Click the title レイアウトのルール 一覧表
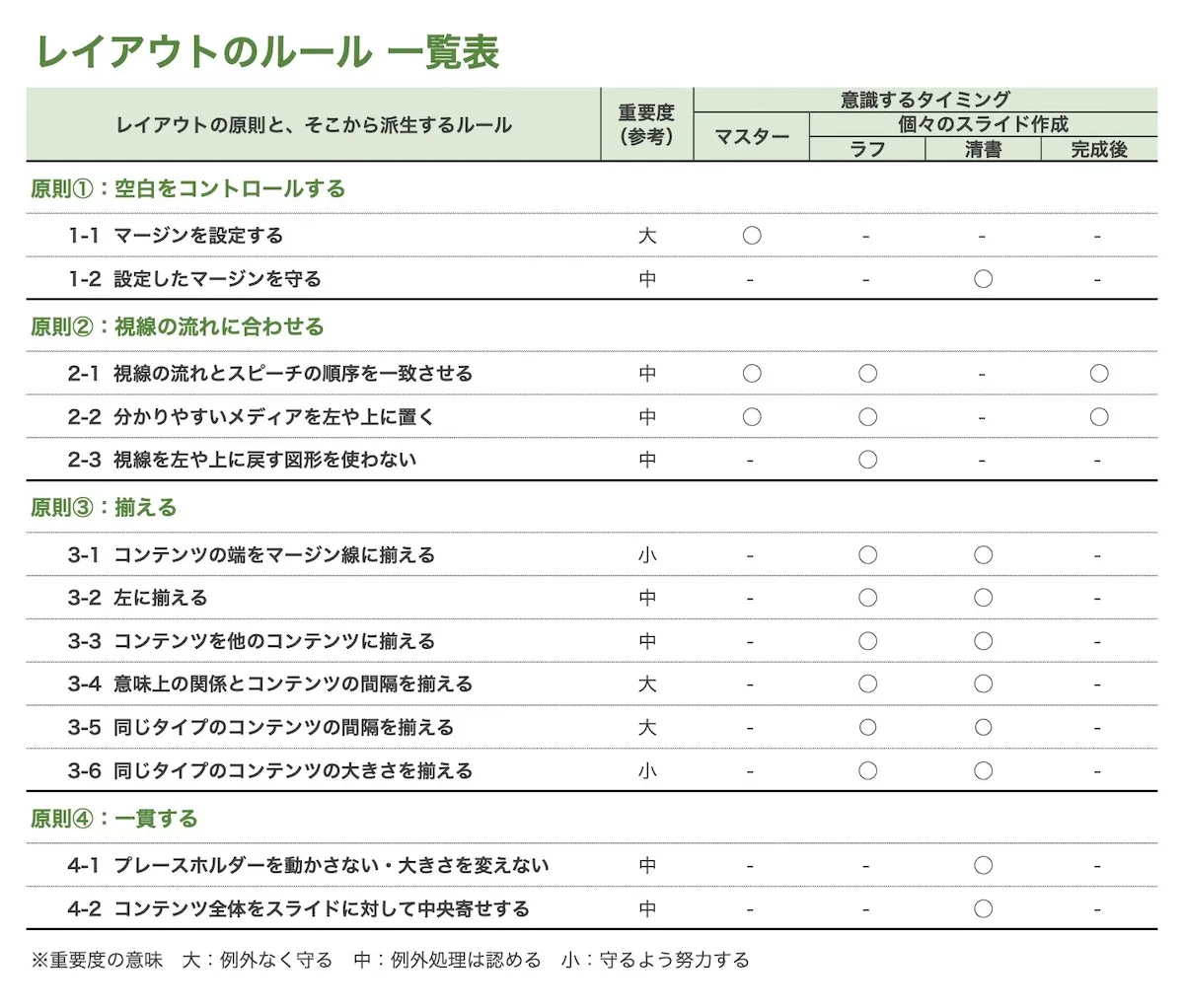The height and width of the screenshot is (1008, 1184). (267, 51)
